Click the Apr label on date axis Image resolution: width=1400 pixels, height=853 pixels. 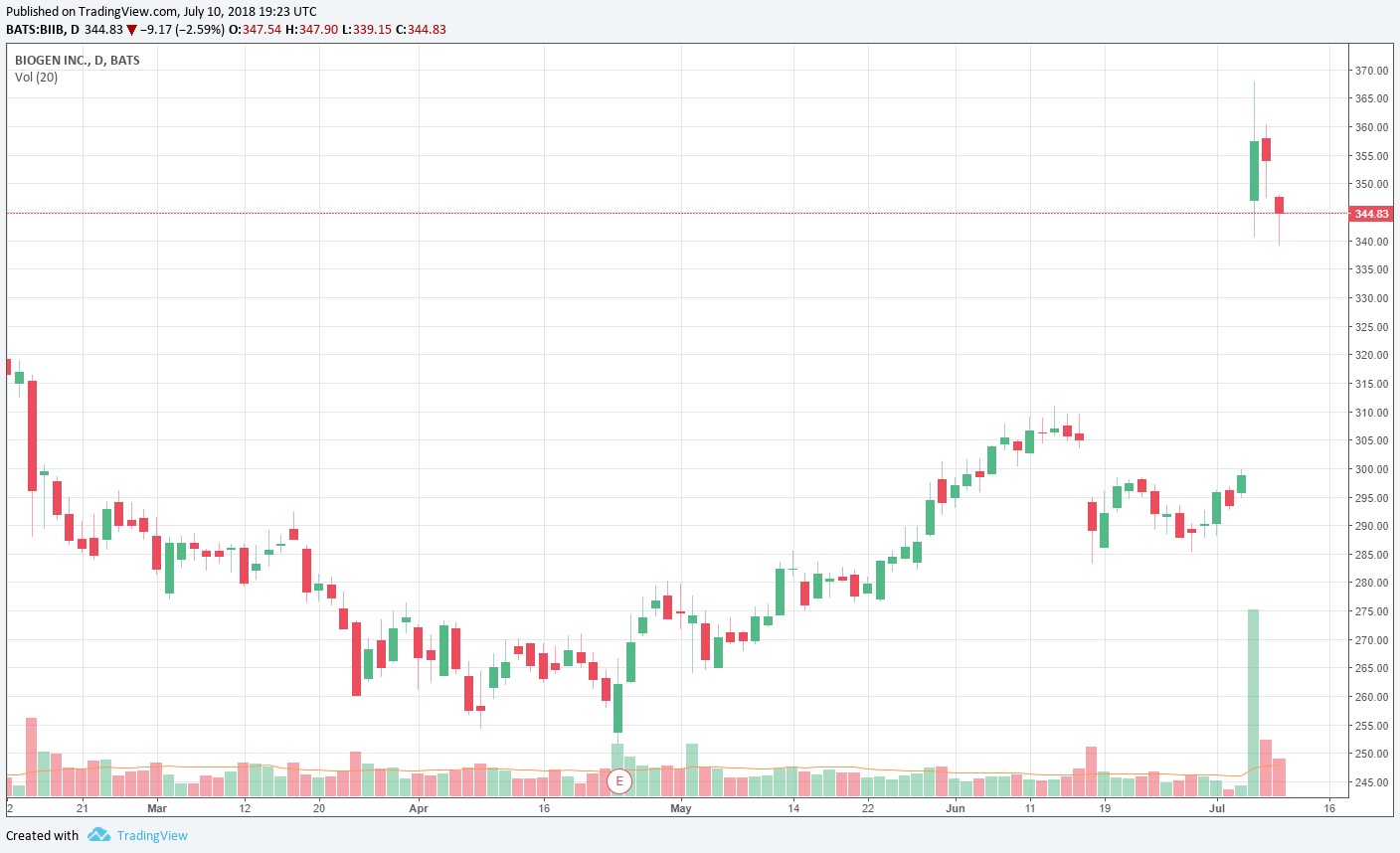[x=419, y=808]
